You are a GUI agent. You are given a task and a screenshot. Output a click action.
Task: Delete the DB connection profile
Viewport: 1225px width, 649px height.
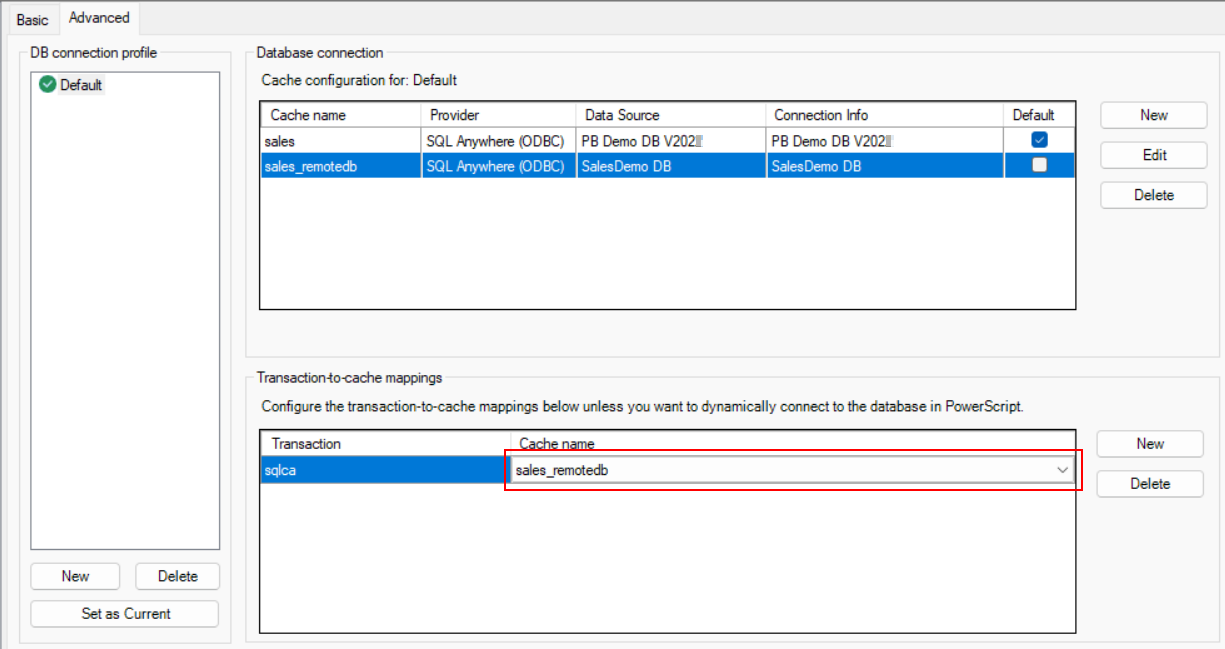click(177, 576)
